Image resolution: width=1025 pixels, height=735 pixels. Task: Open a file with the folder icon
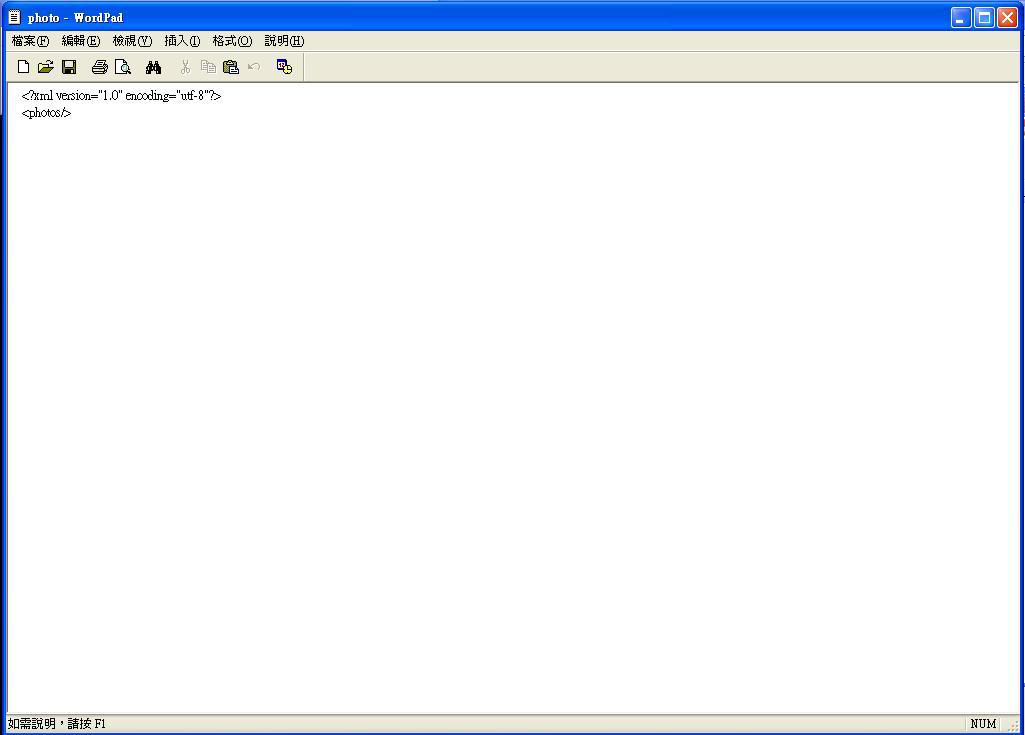pyautogui.click(x=46, y=67)
